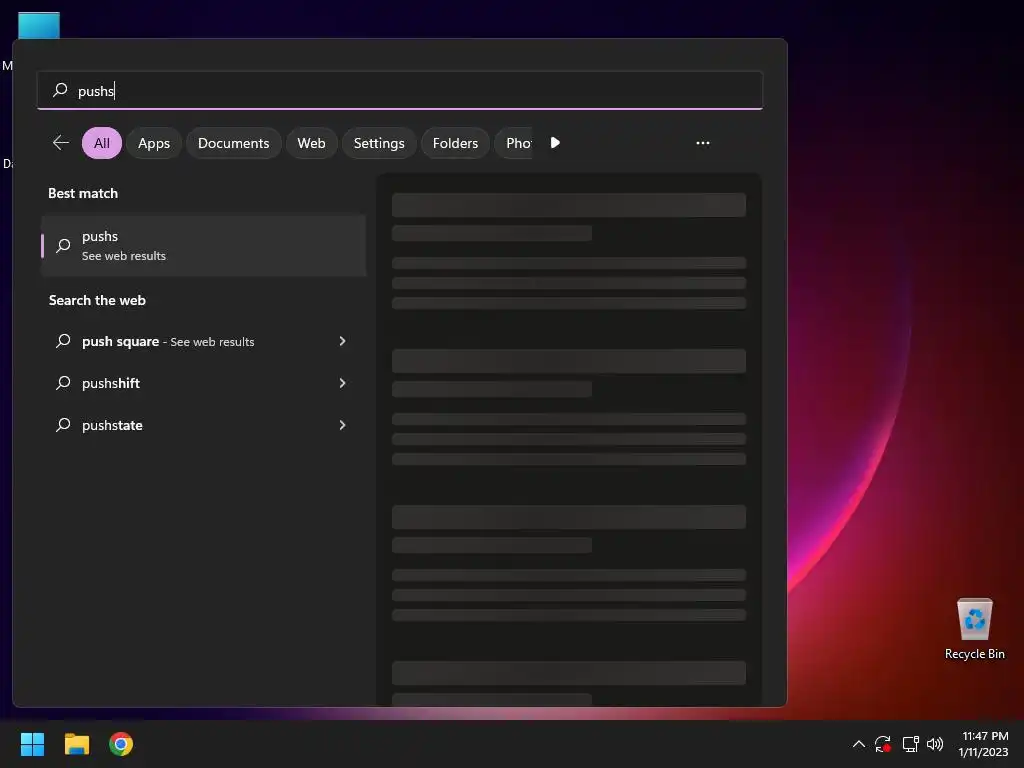Launch Google Chrome from the taskbar
1024x768 pixels.
coord(121,744)
